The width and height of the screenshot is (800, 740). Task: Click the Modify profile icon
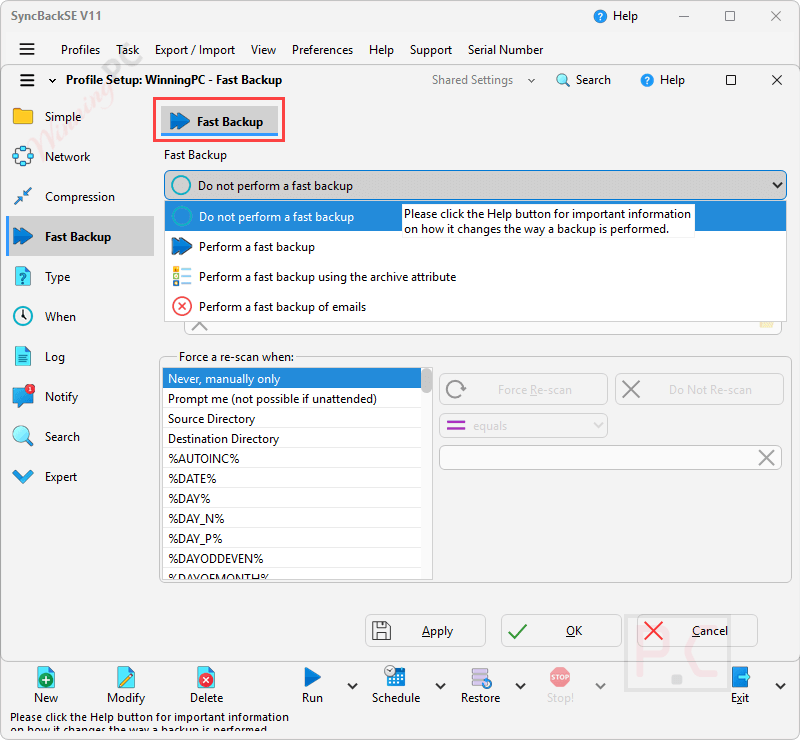[126, 678]
